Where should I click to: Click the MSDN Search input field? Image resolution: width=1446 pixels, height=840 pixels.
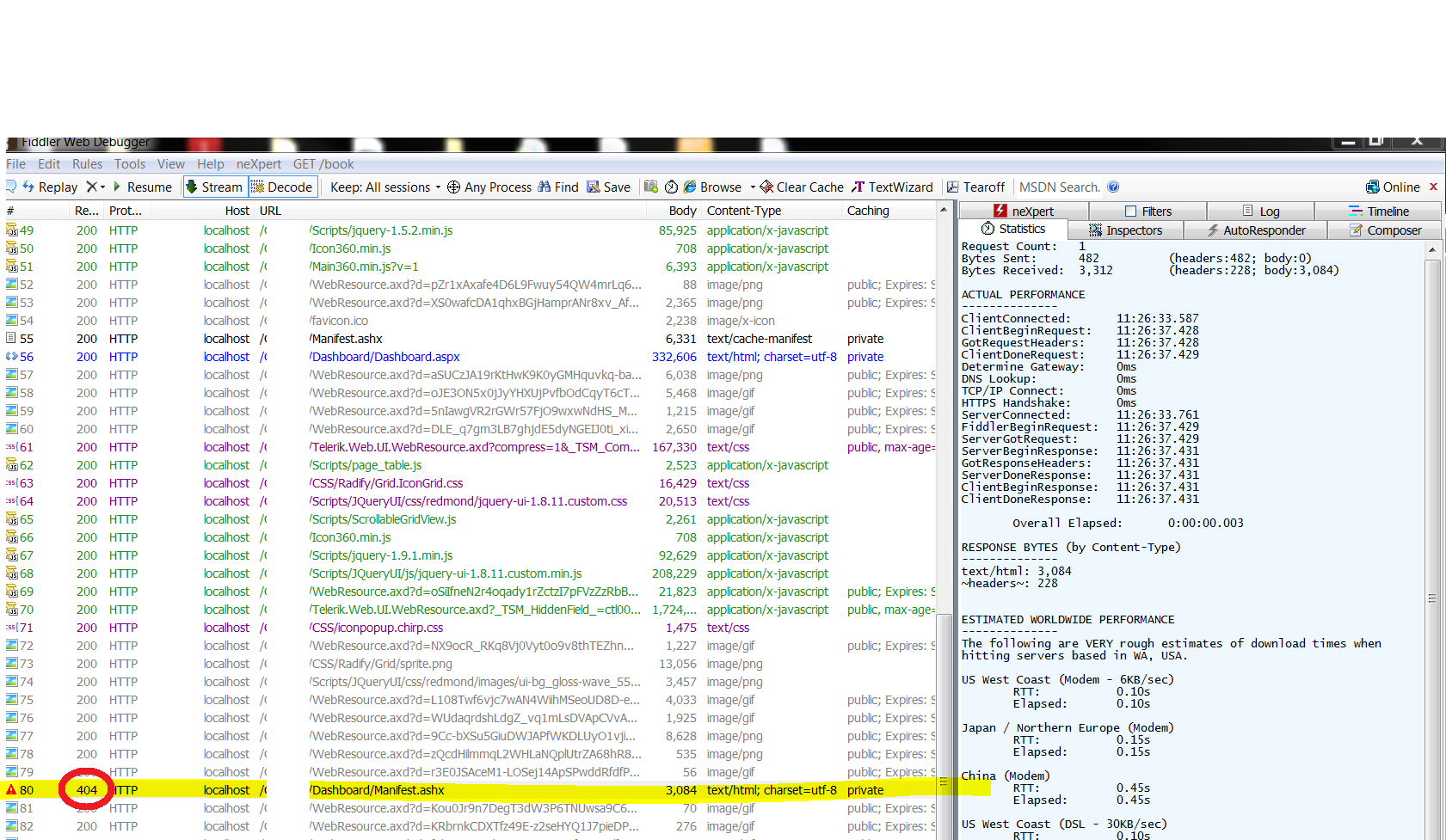coord(1059,187)
